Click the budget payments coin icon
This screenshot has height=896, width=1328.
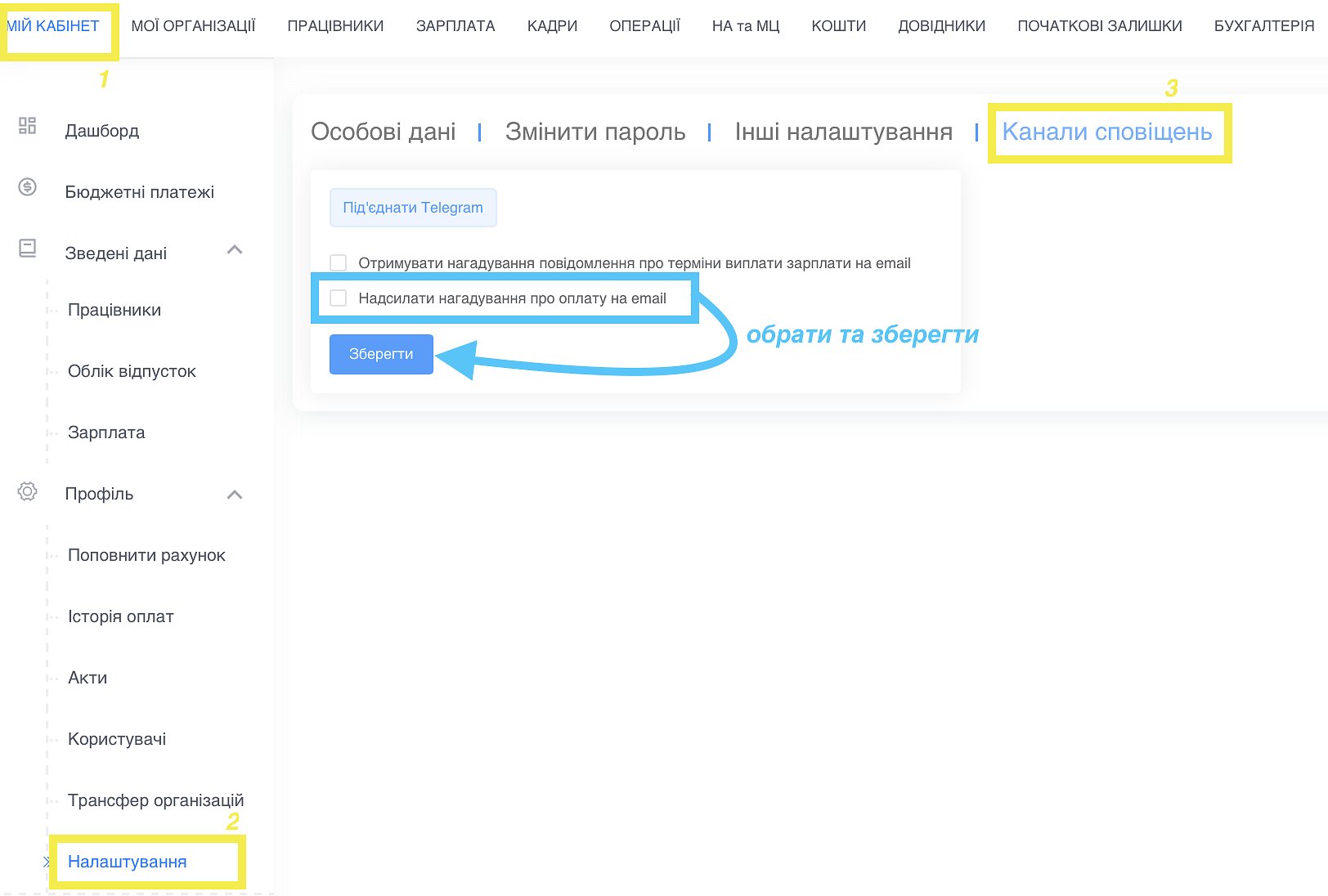pyautogui.click(x=27, y=187)
